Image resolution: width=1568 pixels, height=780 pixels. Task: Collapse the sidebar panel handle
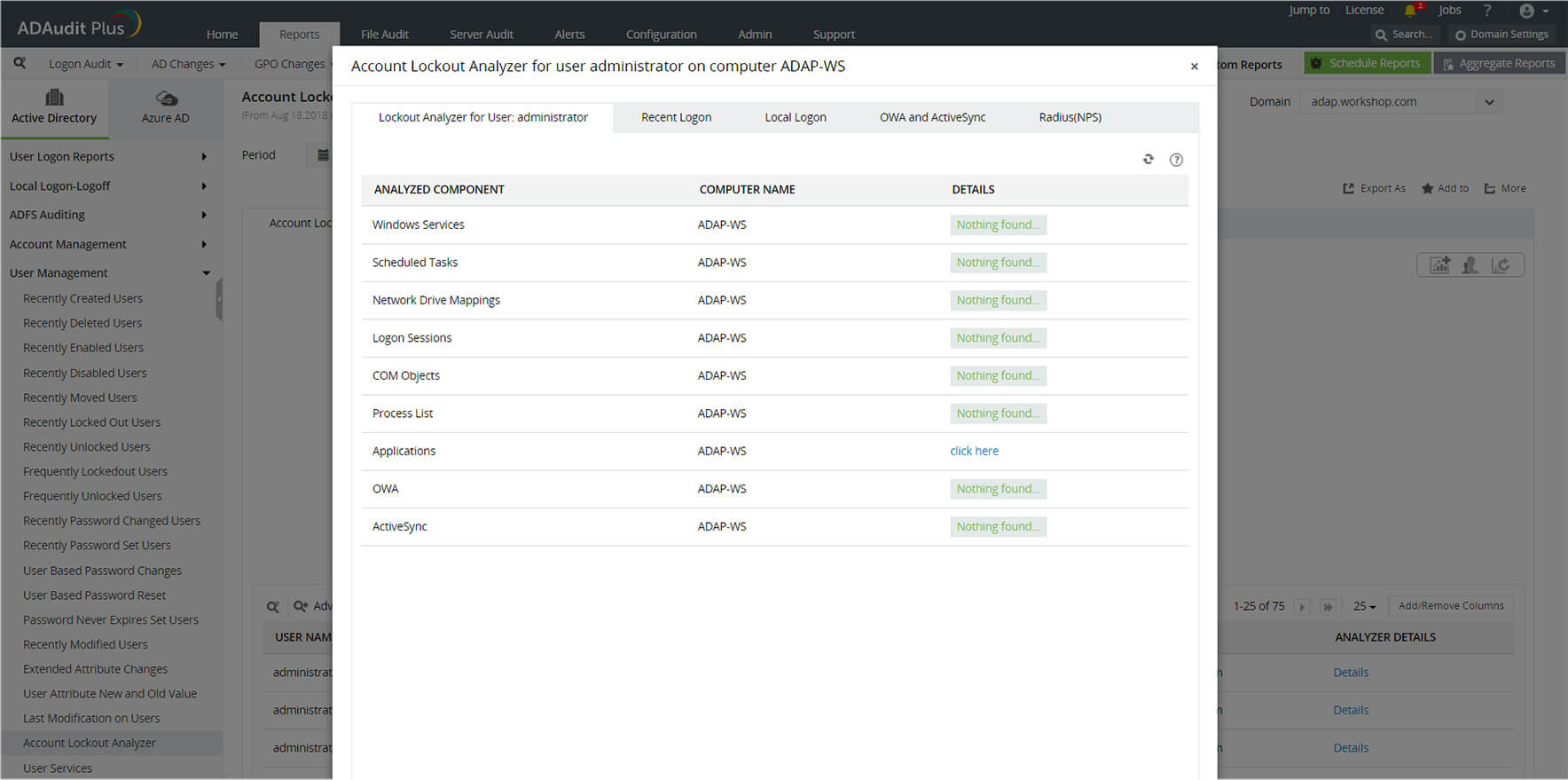pos(219,300)
